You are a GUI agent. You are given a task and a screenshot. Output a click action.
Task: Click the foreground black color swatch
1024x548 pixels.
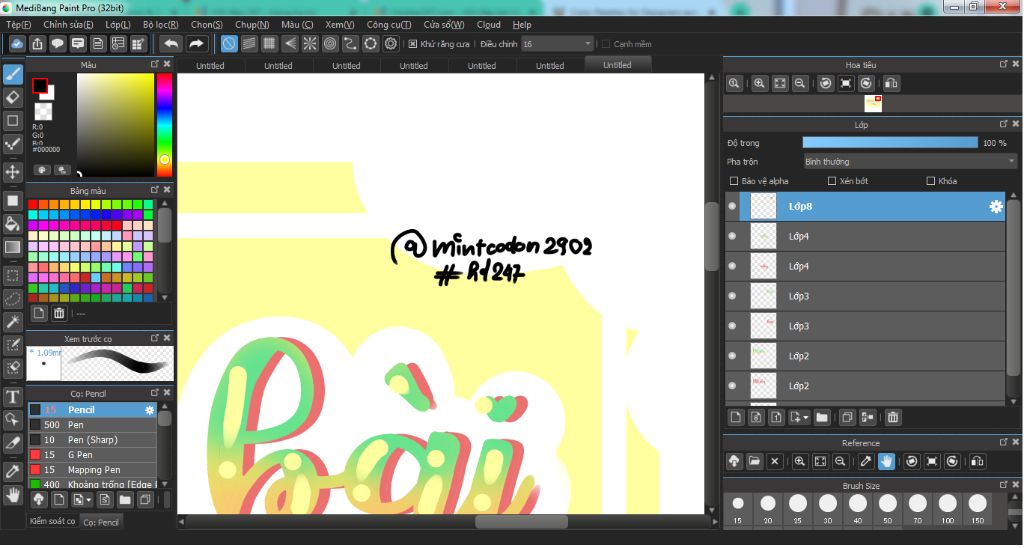pyautogui.click(x=40, y=86)
